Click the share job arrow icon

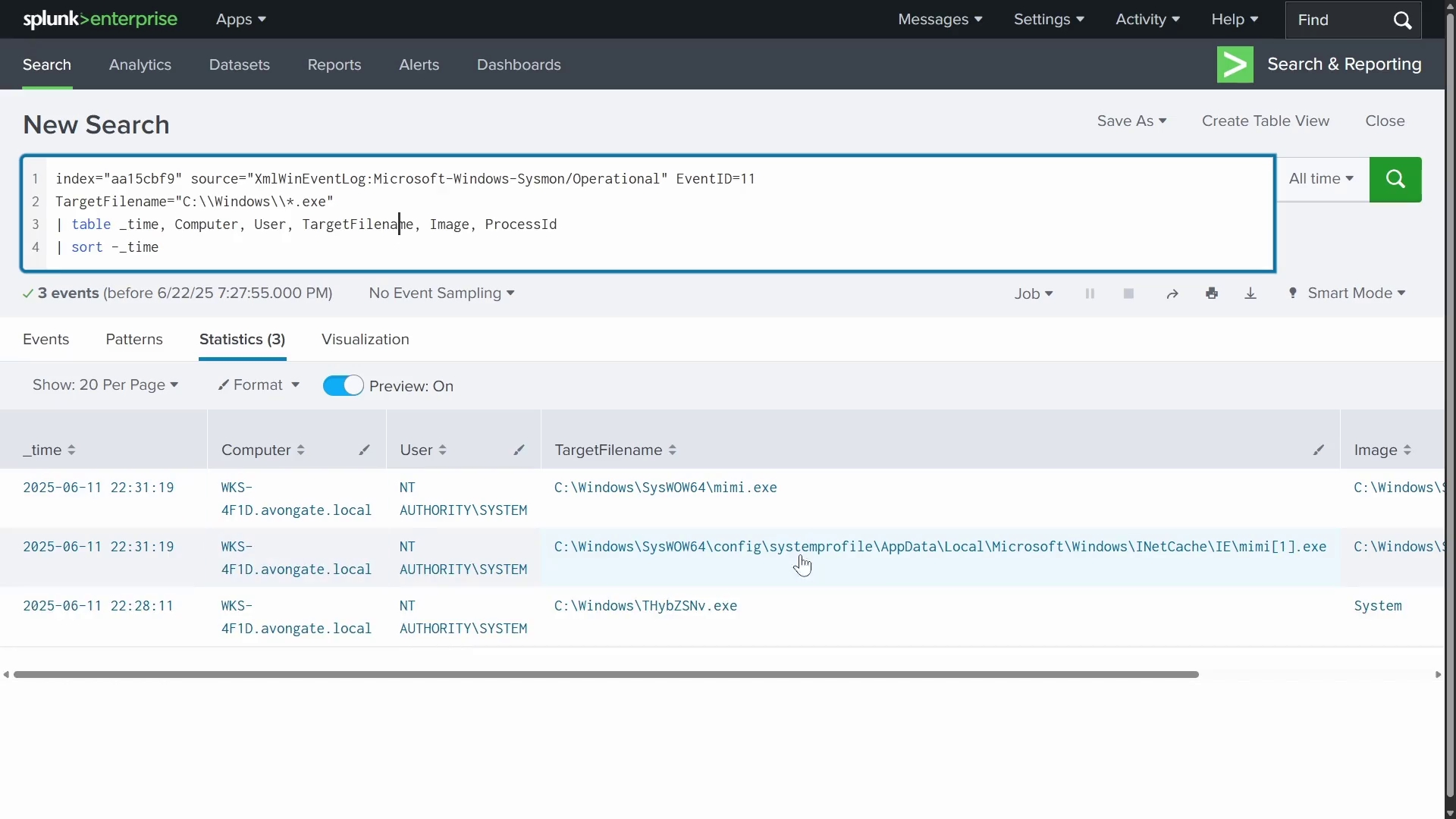[x=1172, y=294]
